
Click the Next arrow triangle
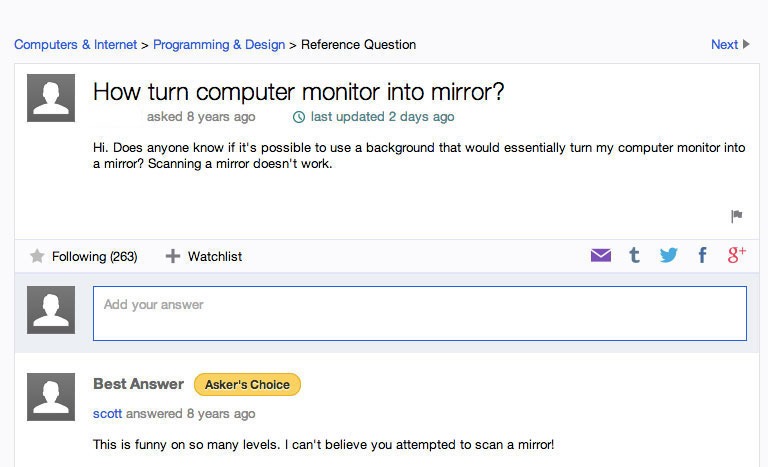coord(746,44)
